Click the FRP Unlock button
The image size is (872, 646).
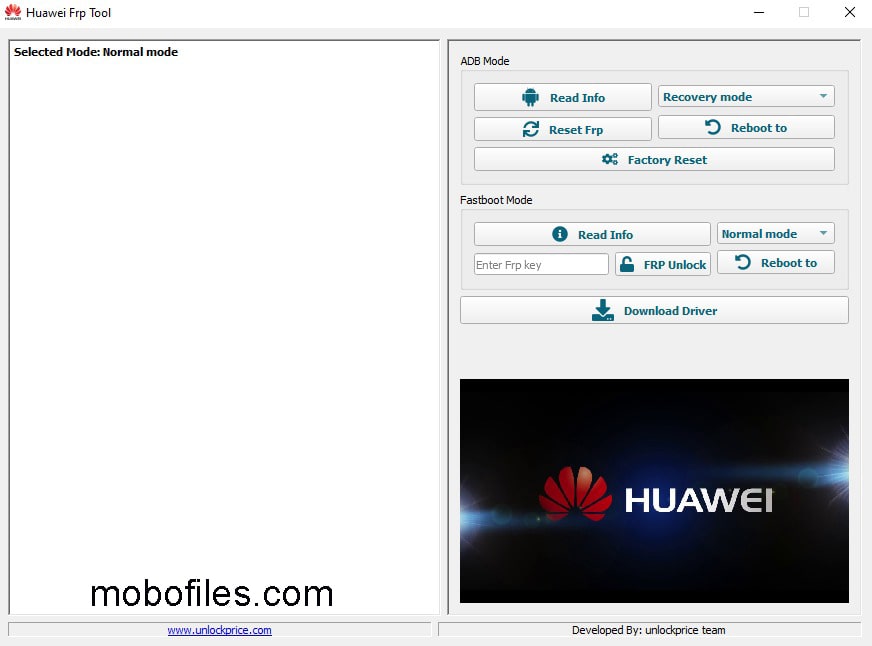tap(663, 264)
